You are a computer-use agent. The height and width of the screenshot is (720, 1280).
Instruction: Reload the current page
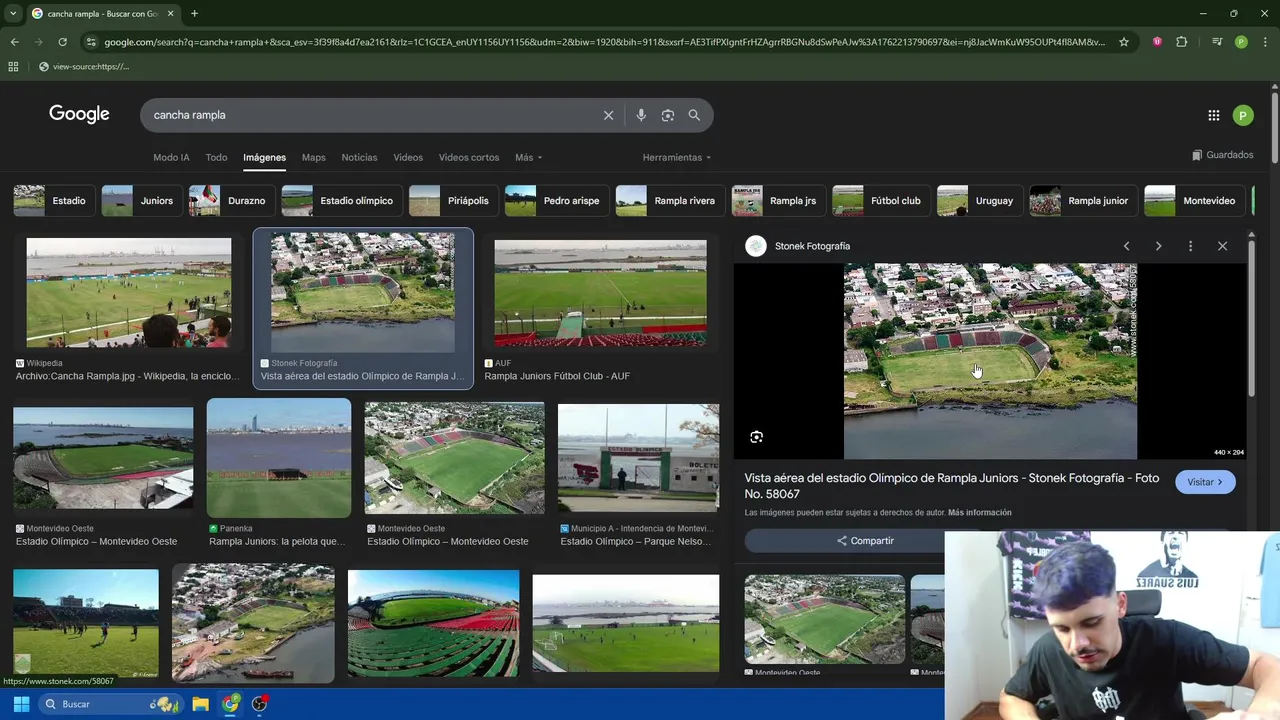coord(62,42)
